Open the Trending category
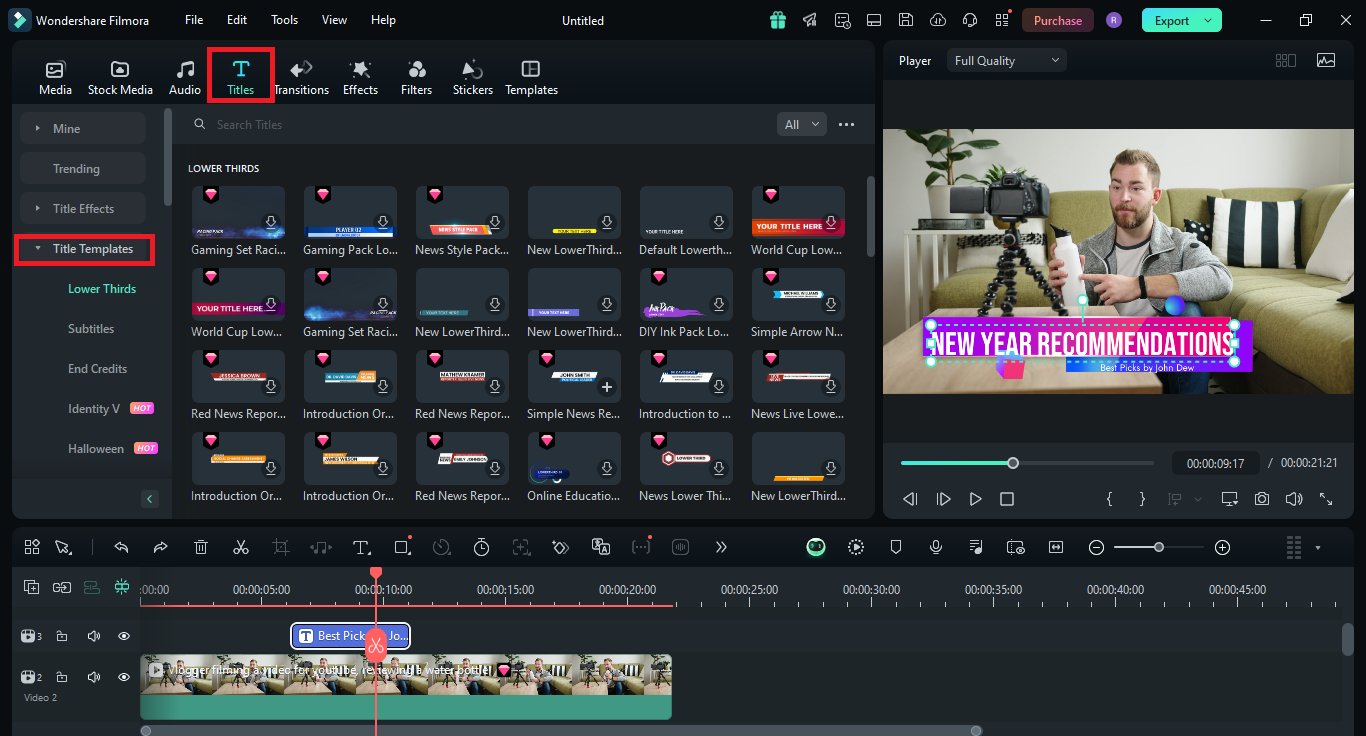This screenshot has width=1366, height=736. (83, 168)
